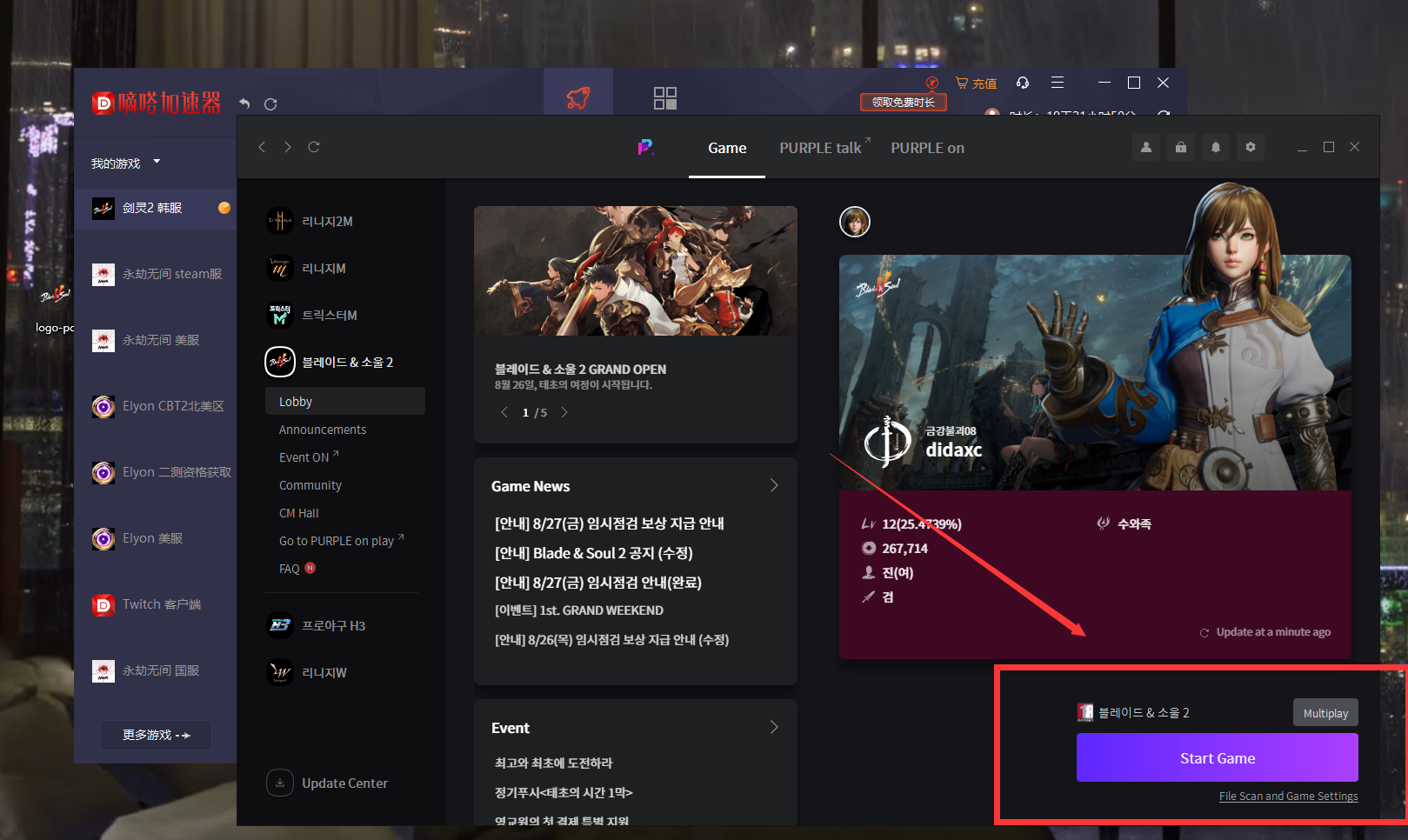This screenshot has height=840, width=1408.
Task: Expand the Game News section arrow
Action: 774,485
